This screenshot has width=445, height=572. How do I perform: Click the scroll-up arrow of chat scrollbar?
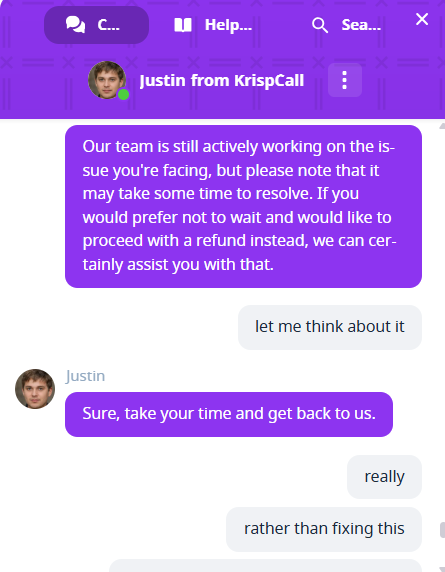click(442, 126)
